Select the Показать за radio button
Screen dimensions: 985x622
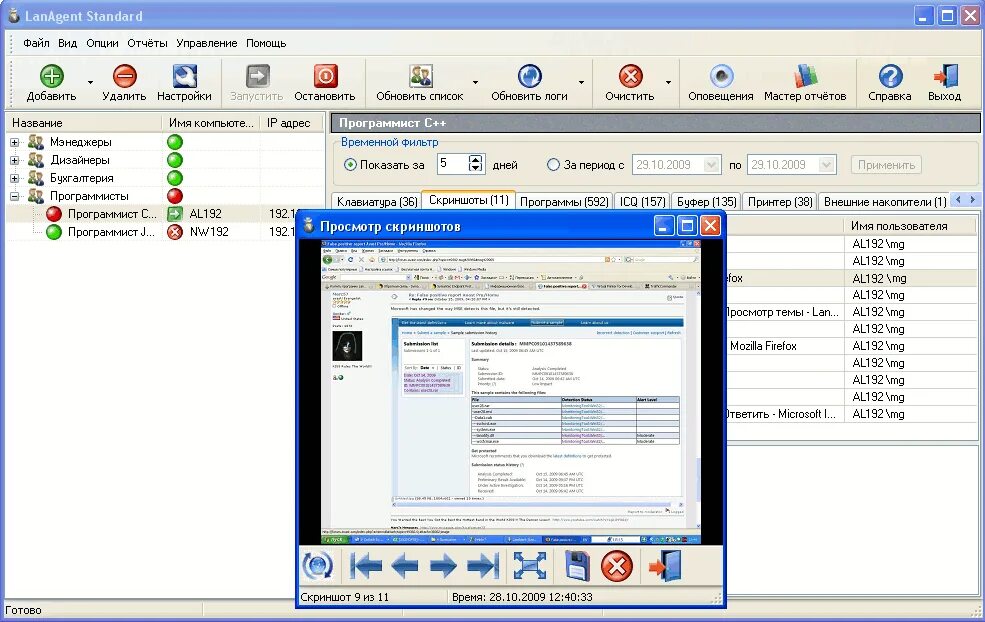click(351, 165)
